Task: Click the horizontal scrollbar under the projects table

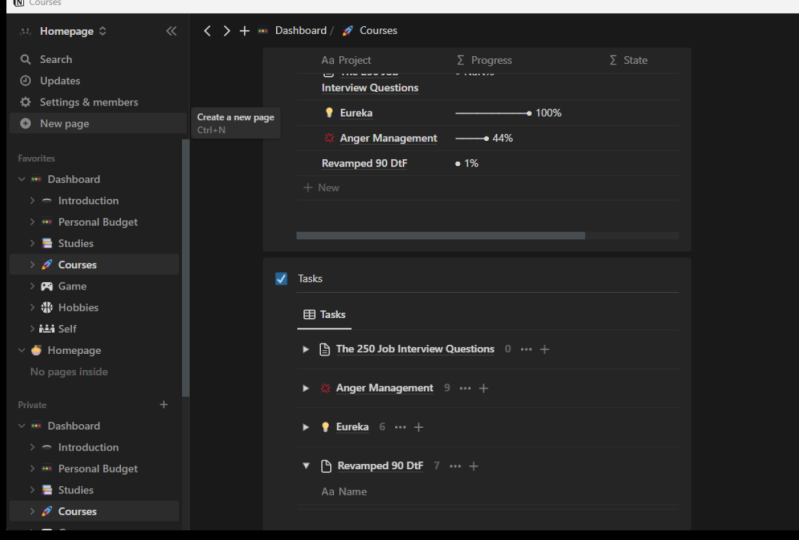Action: pos(440,236)
